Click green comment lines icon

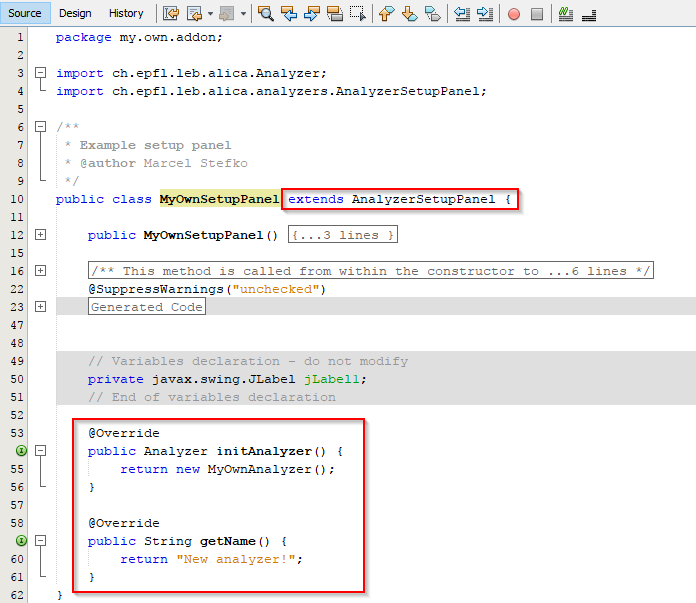click(x=566, y=14)
